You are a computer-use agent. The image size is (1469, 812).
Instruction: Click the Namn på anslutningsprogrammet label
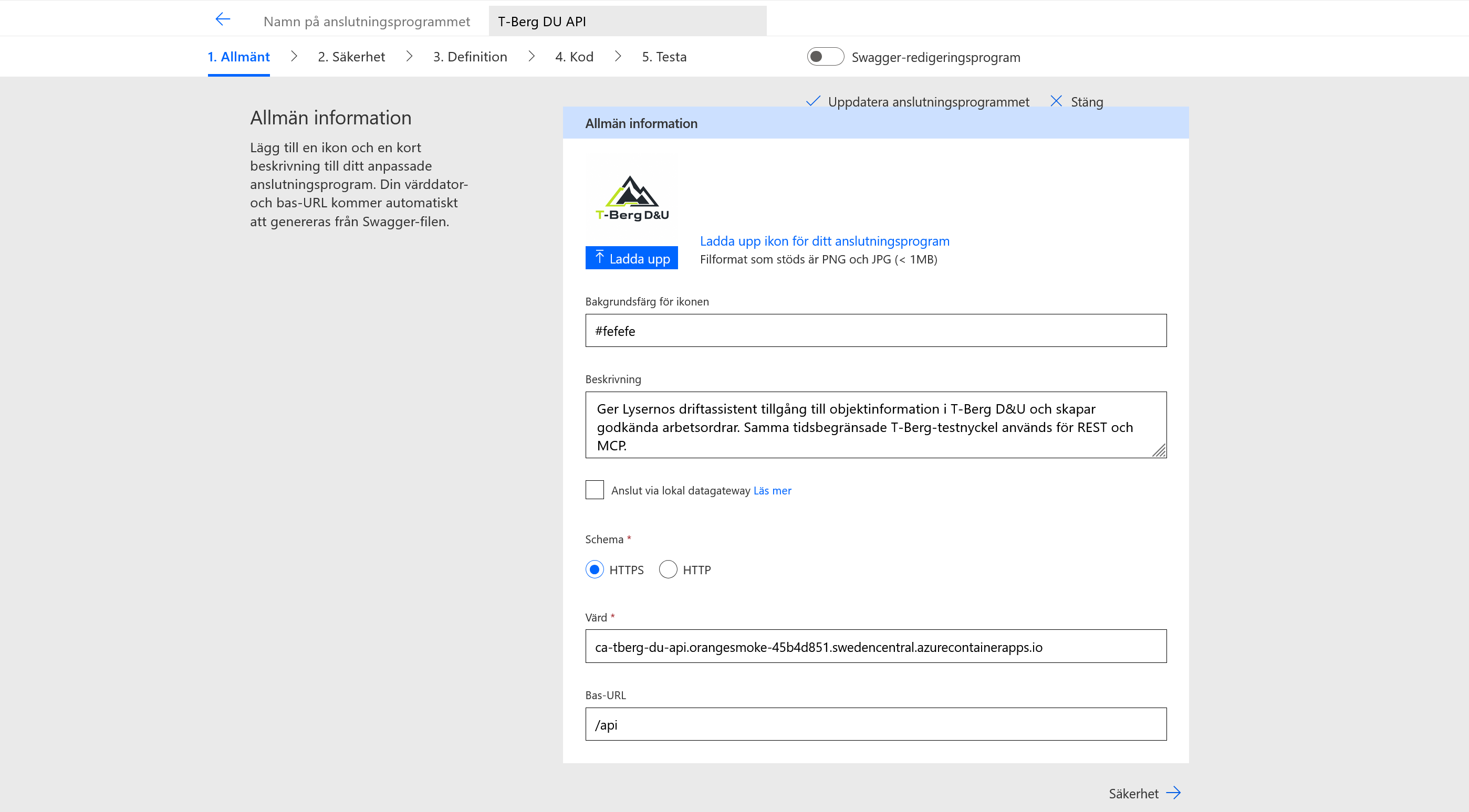366,22
